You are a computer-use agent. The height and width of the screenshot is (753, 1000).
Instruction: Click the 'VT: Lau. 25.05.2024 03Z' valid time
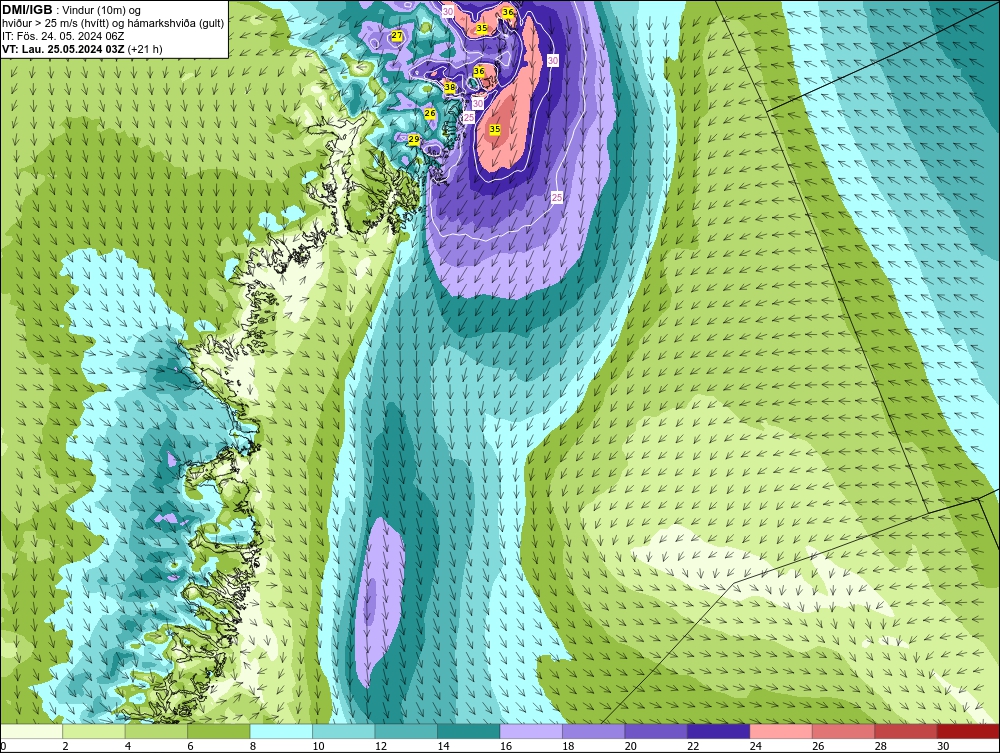coord(64,49)
